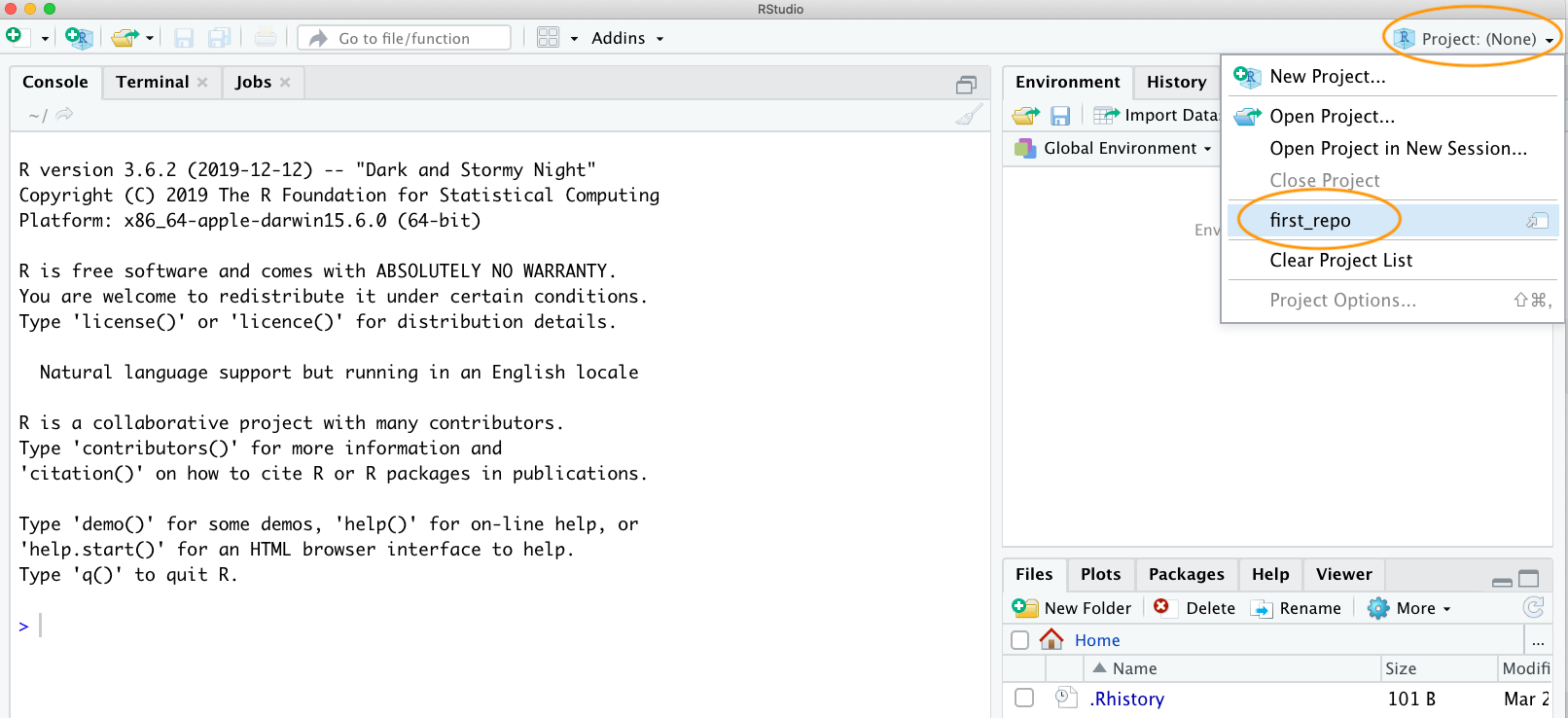
Task: Refresh the file listing icon
Action: click(1534, 608)
